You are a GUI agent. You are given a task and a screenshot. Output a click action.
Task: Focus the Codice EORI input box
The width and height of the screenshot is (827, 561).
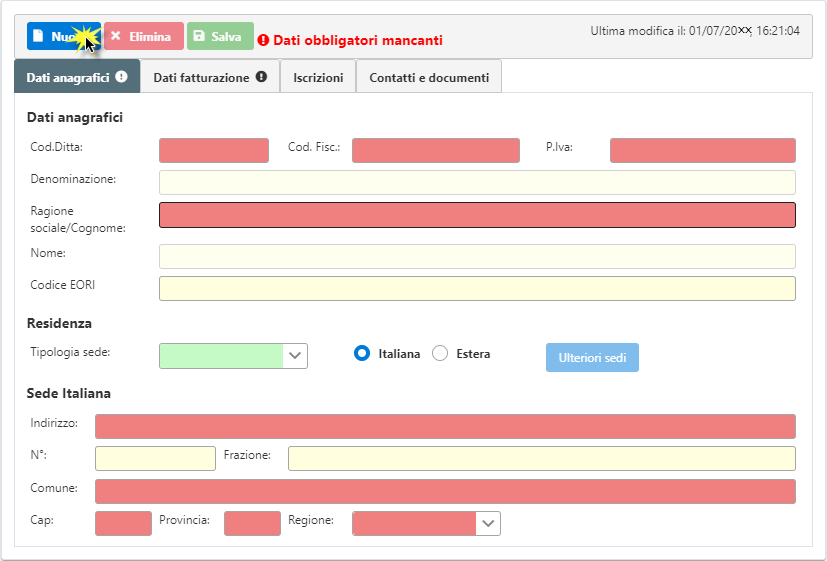[477, 288]
